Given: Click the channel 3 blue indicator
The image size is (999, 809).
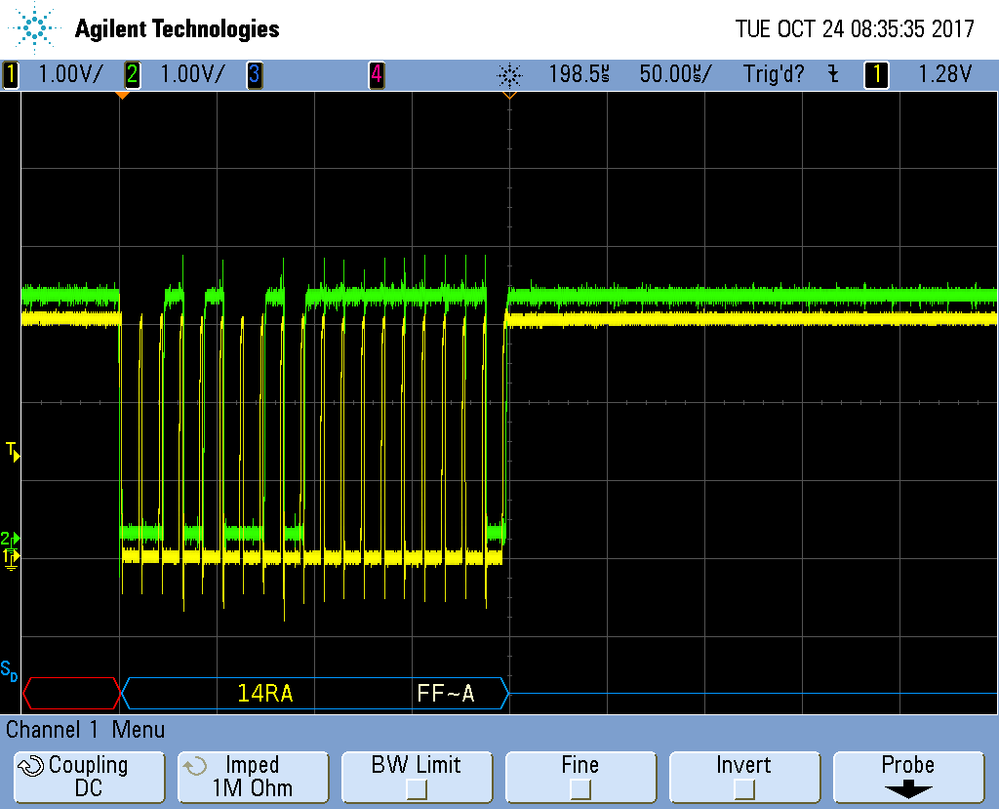Looking at the screenshot, I should pos(254,75).
